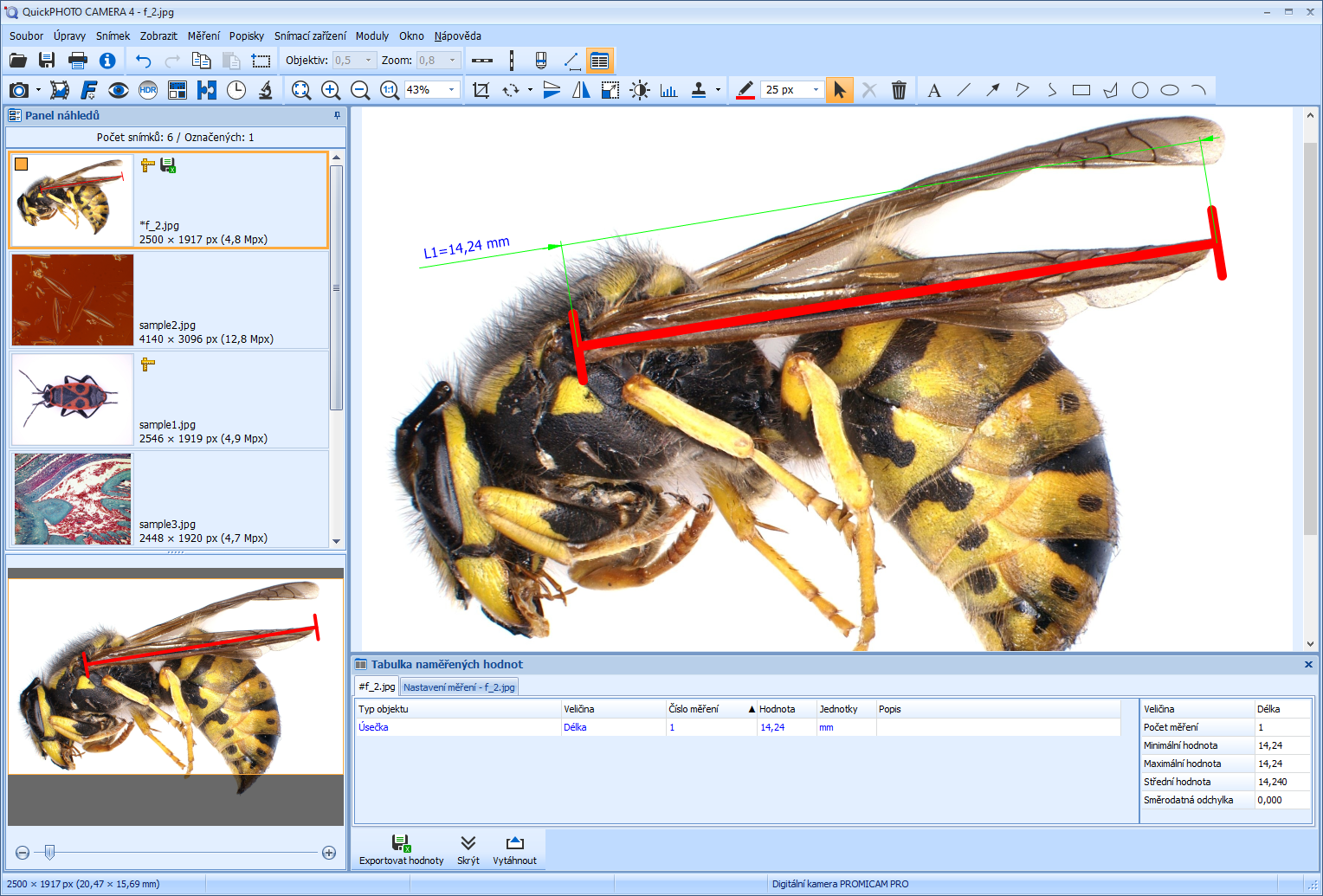Switch to Nastavení měření - f_2.jpg tab
Screen dimensions: 1323x896
point(459,687)
